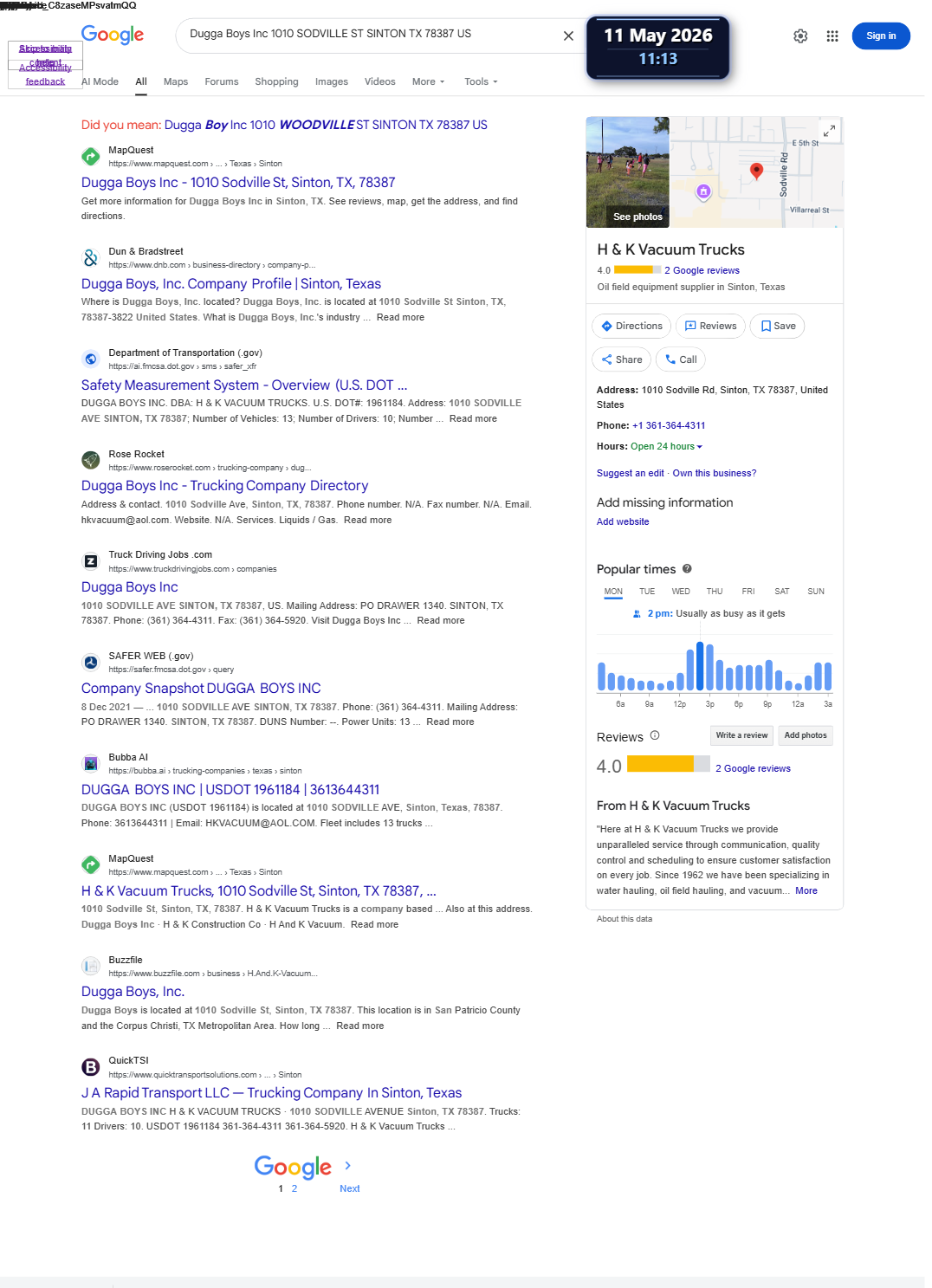Click the Dun & Bradstreet favicon
The height and width of the screenshot is (1288, 932).
[x=91, y=257]
